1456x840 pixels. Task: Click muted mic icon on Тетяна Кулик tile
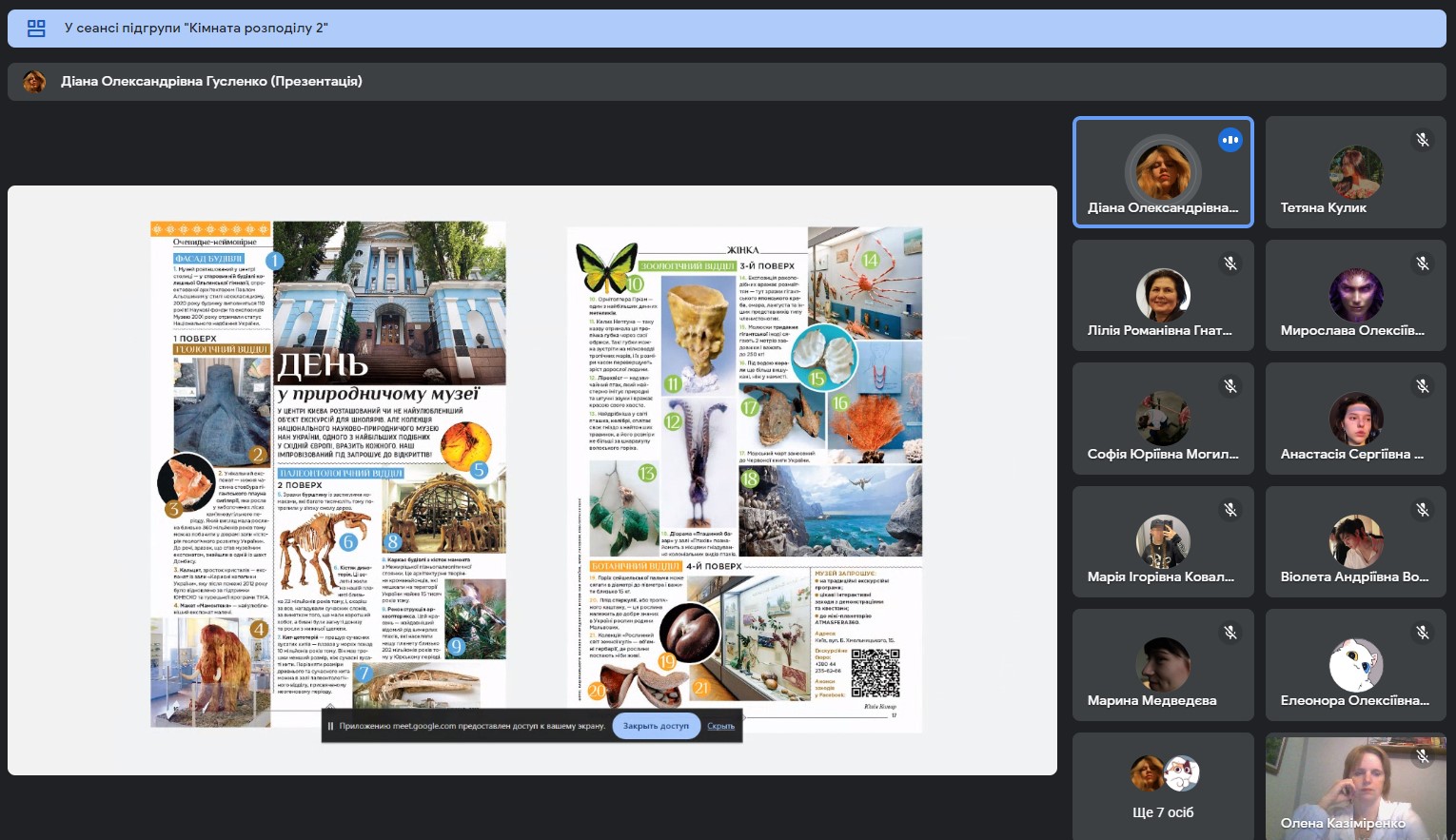tap(1422, 140)
